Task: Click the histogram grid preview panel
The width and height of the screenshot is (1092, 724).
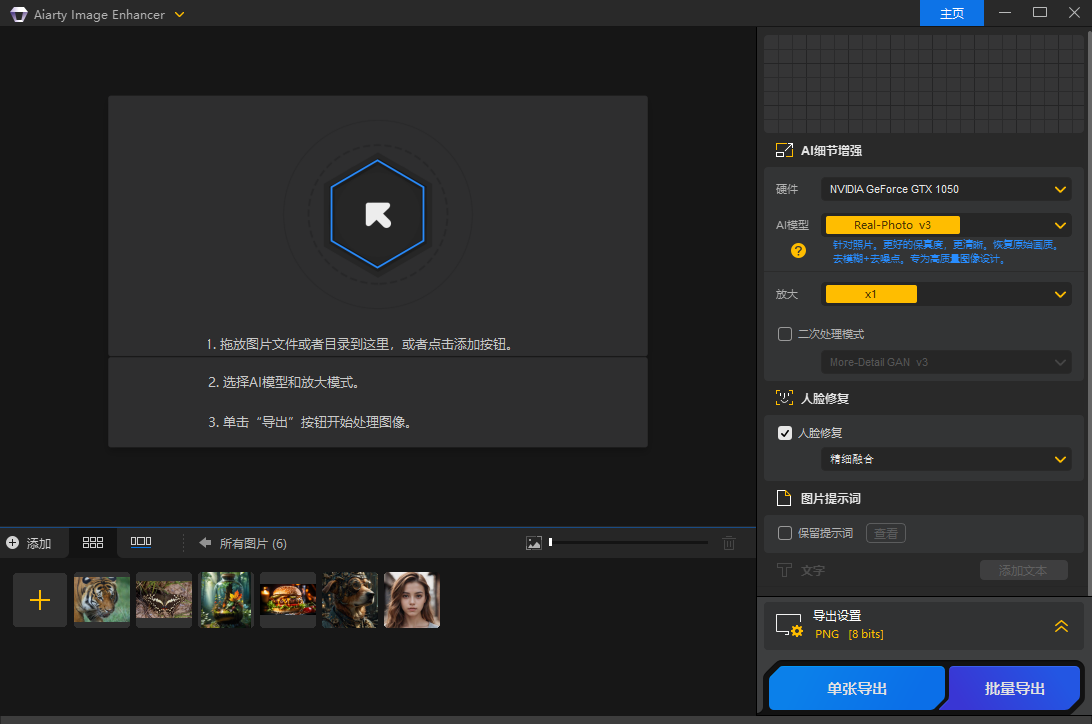Action: pos(923,84)
